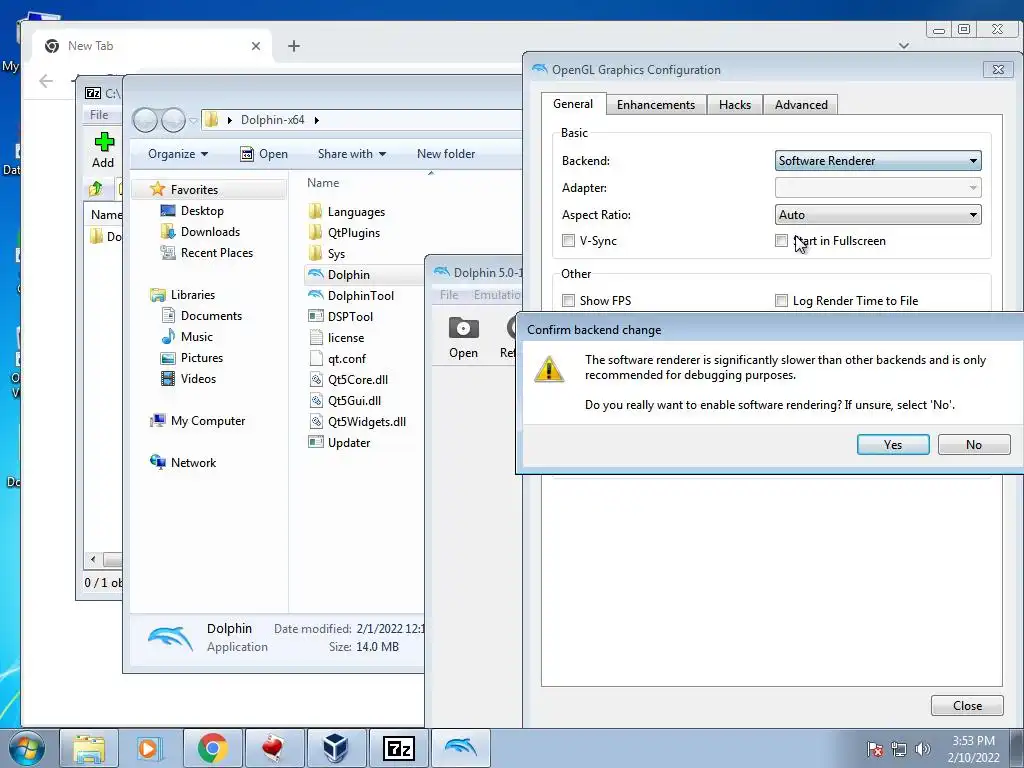Open the Chrome tab search chevron

click(x=904, y=46)
